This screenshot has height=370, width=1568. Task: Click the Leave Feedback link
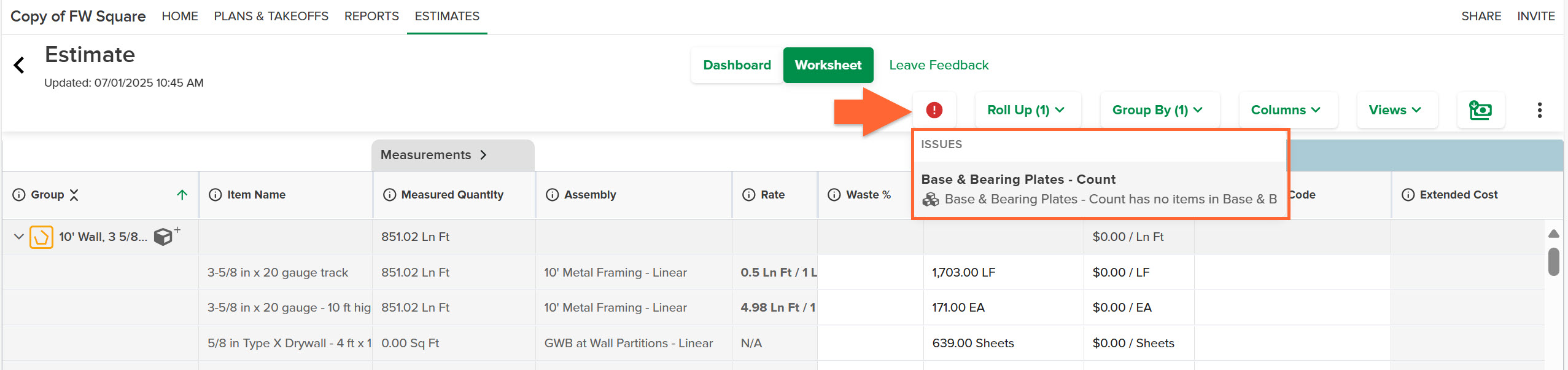point(939,65)
